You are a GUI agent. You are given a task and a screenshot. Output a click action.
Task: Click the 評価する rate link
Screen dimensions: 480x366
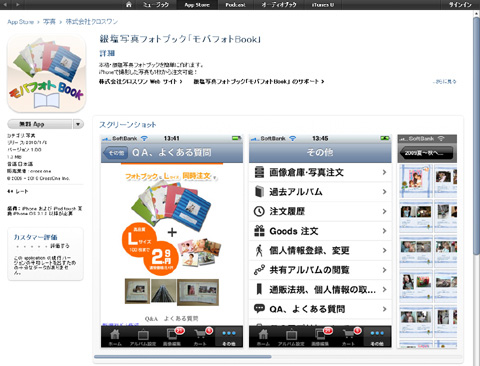(60, 246)
